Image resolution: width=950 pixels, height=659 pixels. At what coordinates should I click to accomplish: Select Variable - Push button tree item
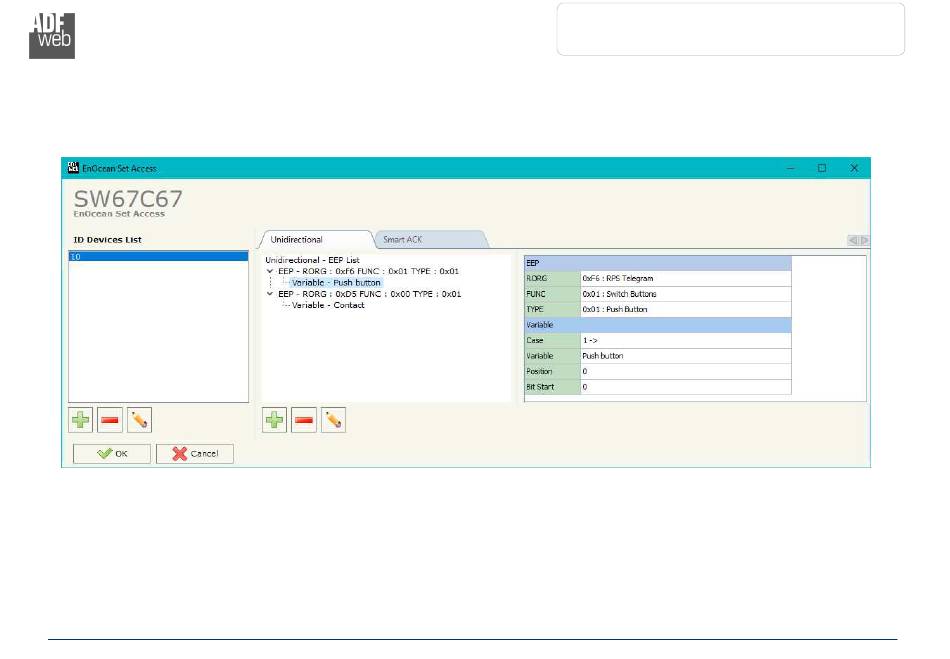pyautogui.click(x=336, y=283)
